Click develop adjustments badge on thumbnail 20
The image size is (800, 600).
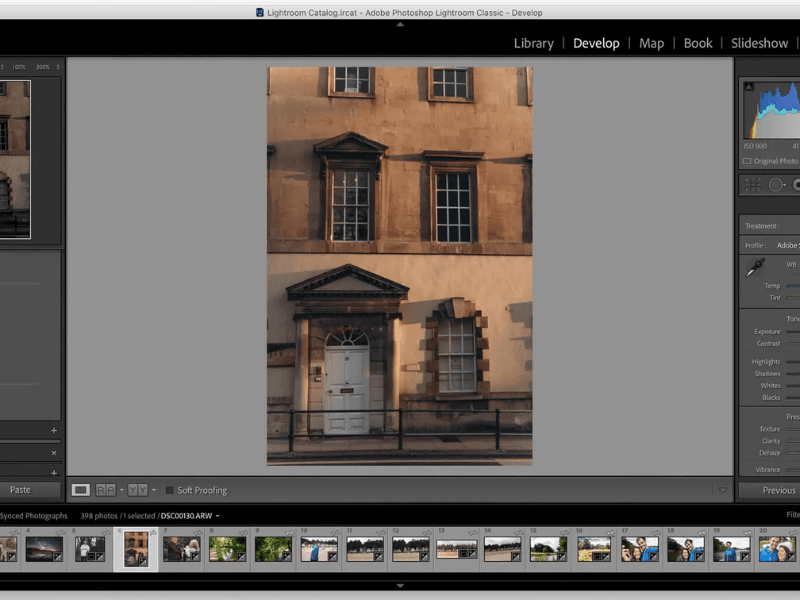click(791, 557)
